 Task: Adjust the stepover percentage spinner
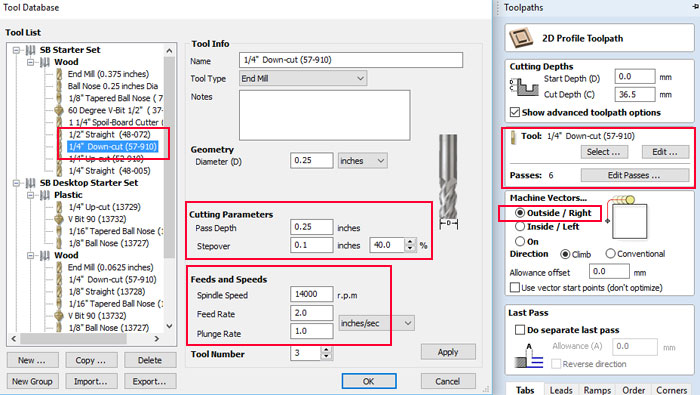(x=410, y=245)
